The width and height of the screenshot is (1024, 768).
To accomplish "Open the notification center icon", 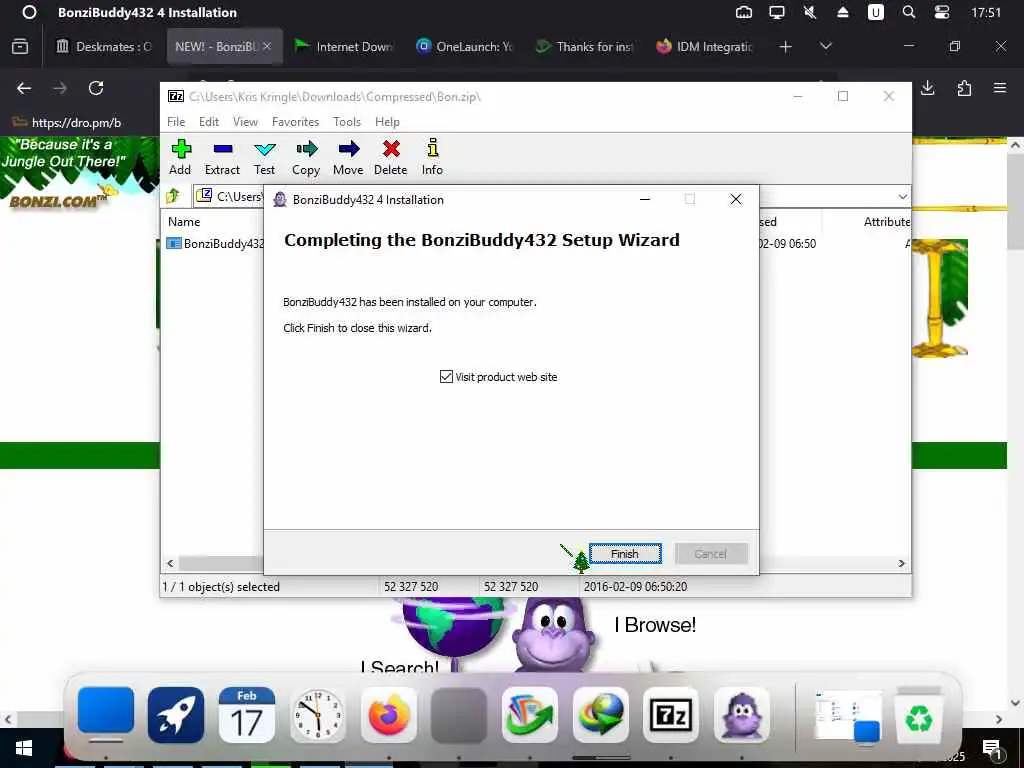I will [992, 749].
